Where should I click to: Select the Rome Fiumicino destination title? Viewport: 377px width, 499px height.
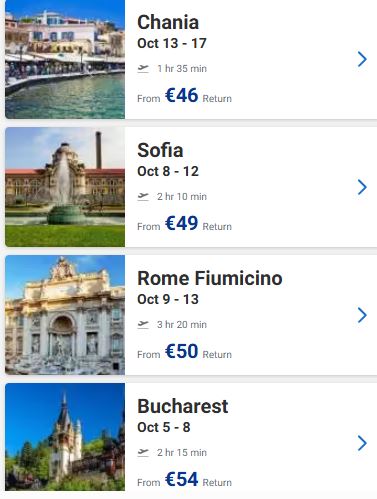[x=210, y=278]
